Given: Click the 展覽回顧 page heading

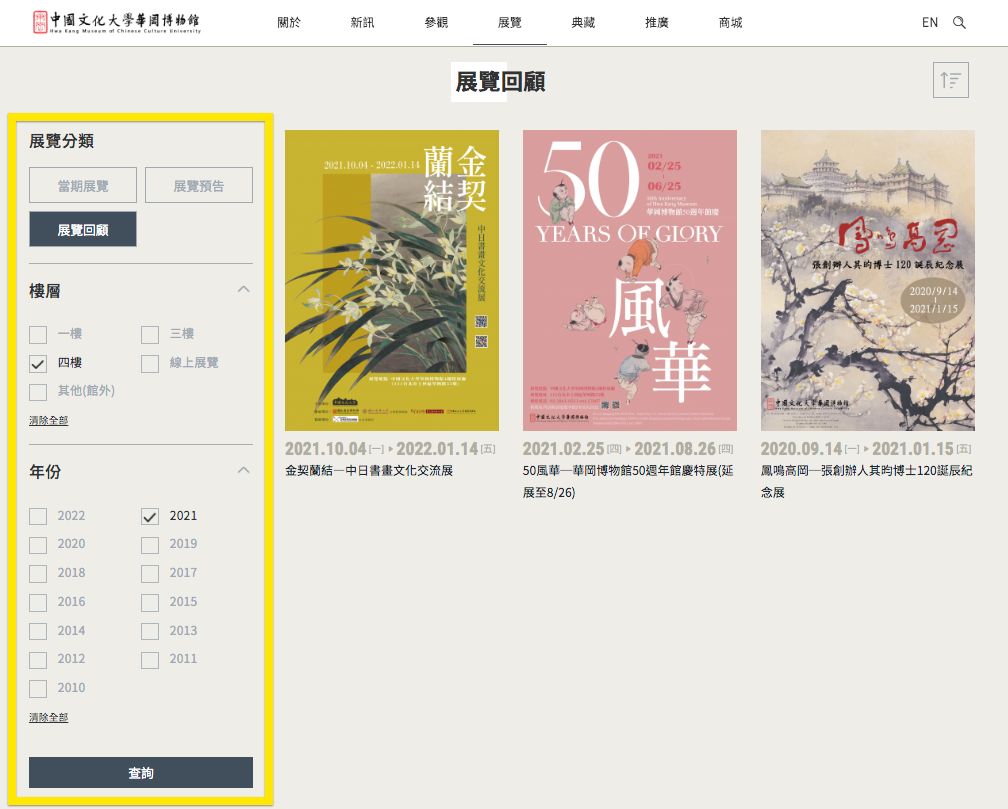Looking at the screenshot, I should (x=500, y=82).
